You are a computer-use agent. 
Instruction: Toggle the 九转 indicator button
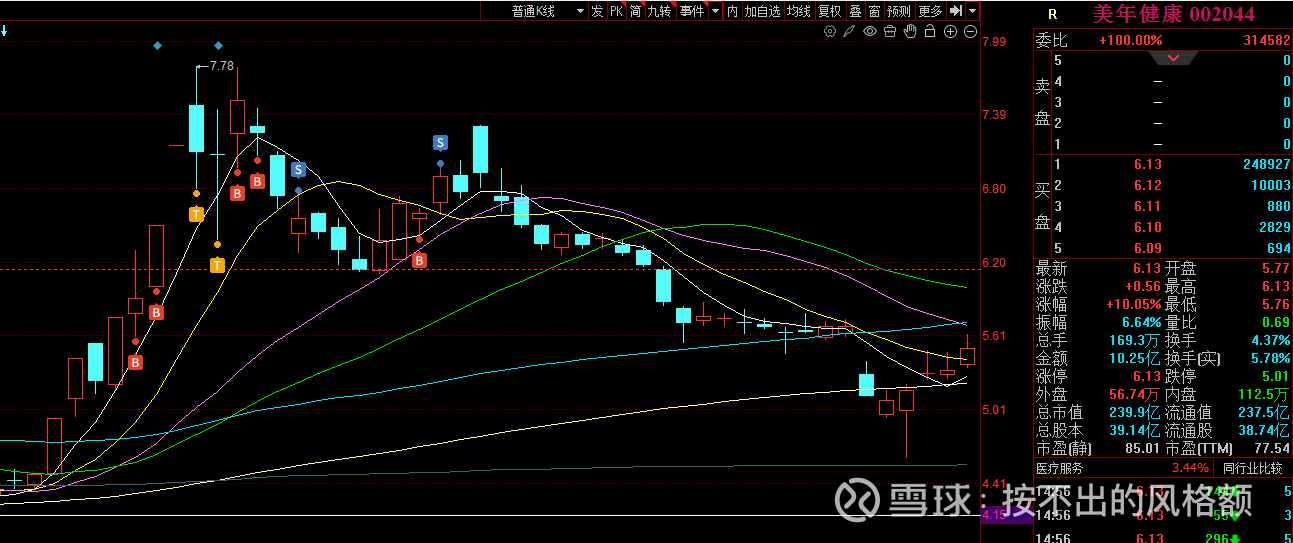(x=659, y=11)
